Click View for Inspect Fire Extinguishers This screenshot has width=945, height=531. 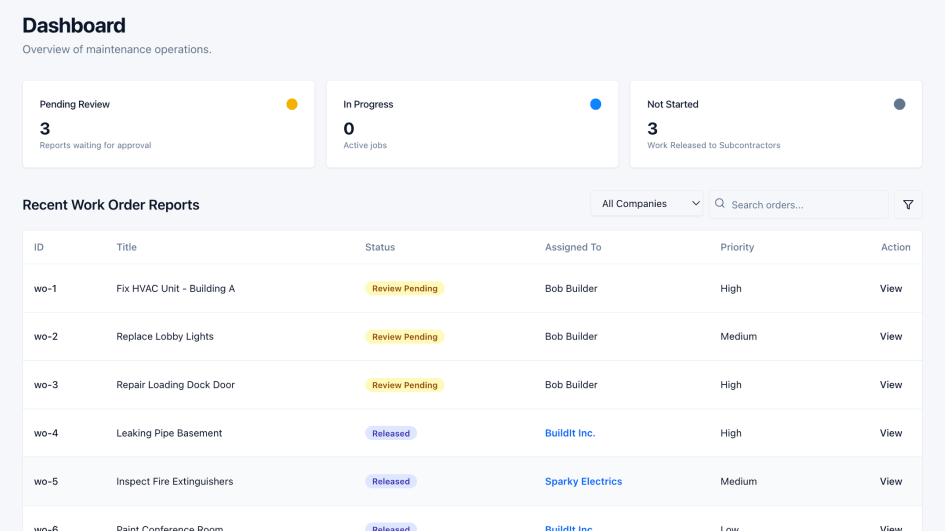(891, 481)
